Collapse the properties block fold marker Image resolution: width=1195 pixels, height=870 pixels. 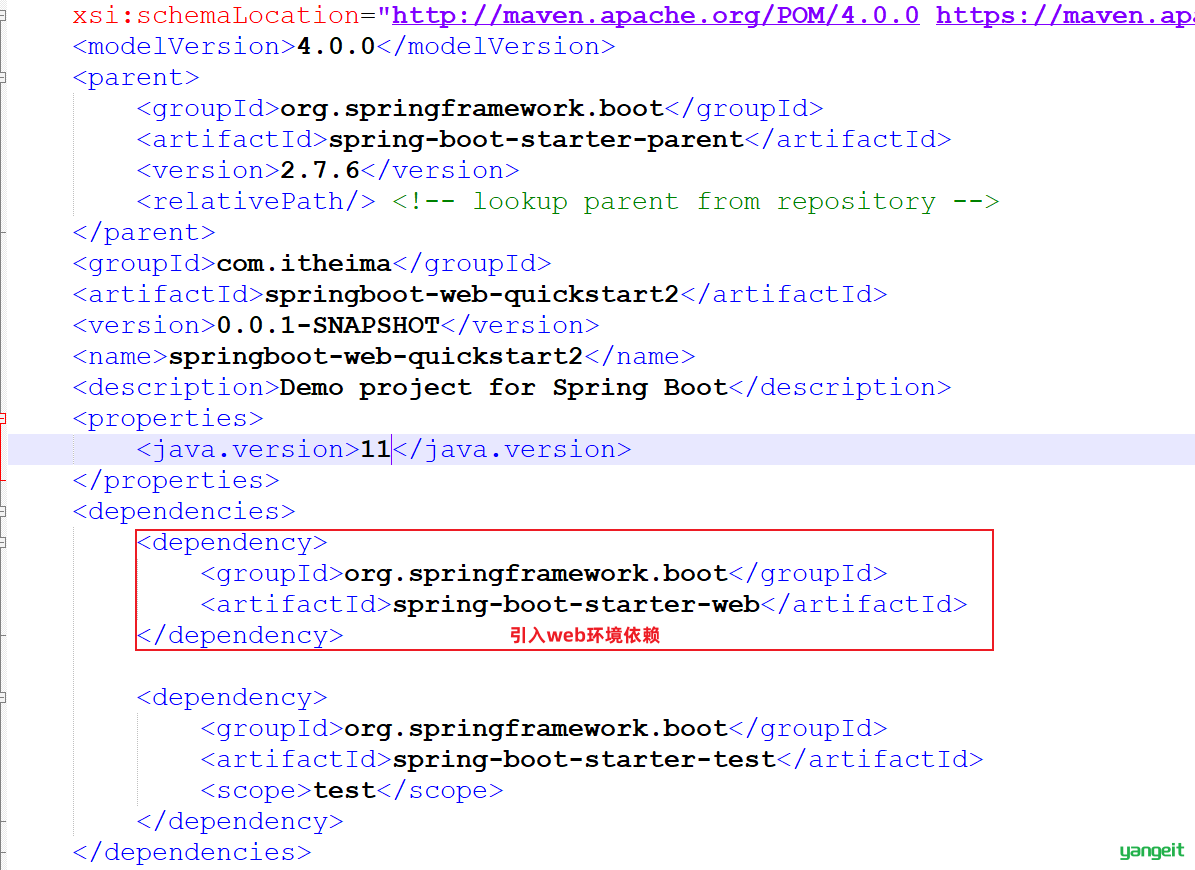[2, 418]
